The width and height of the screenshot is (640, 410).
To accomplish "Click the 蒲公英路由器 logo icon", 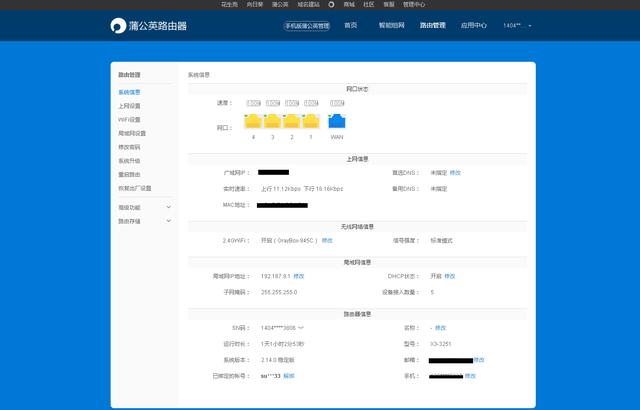I will coord(120,26).
